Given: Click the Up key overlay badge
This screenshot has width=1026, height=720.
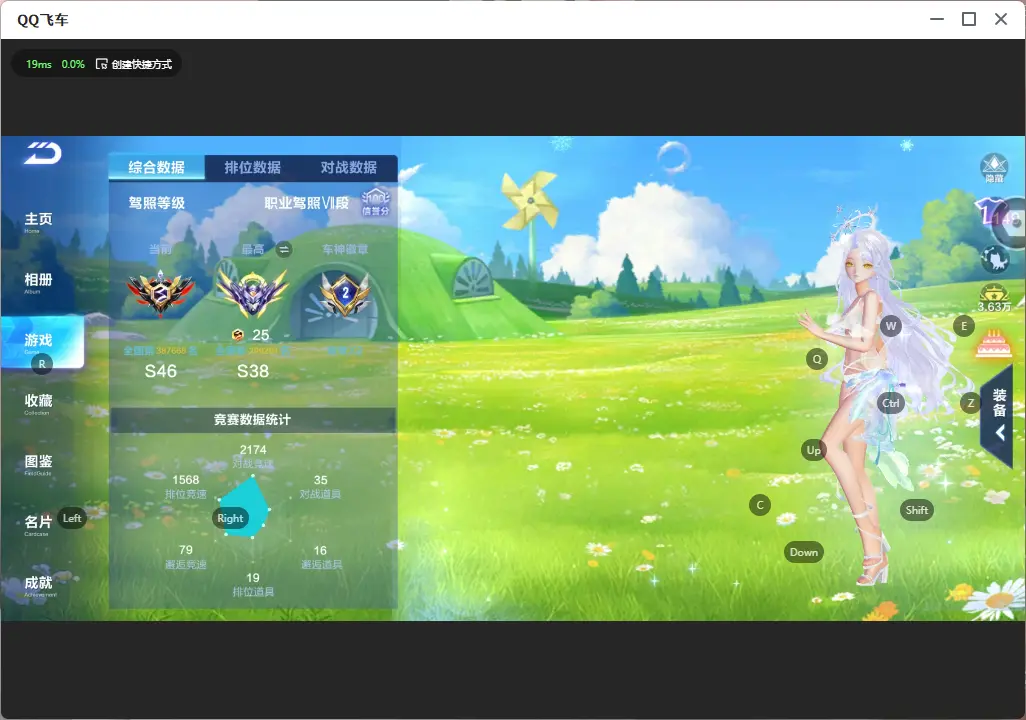Looking at the screenshot, I should point(813,450).
